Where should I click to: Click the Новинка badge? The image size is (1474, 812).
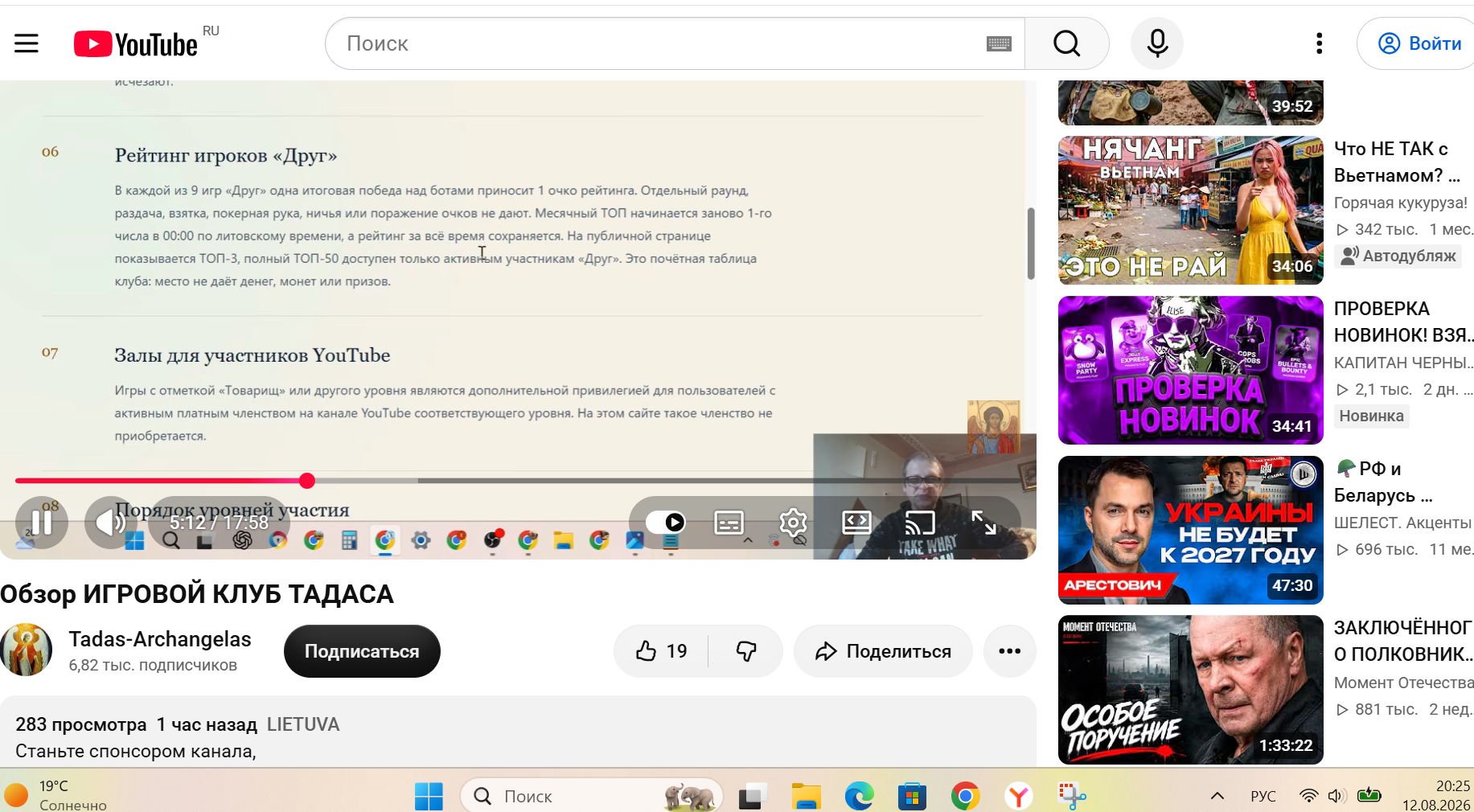click(x=1372, y=416)
